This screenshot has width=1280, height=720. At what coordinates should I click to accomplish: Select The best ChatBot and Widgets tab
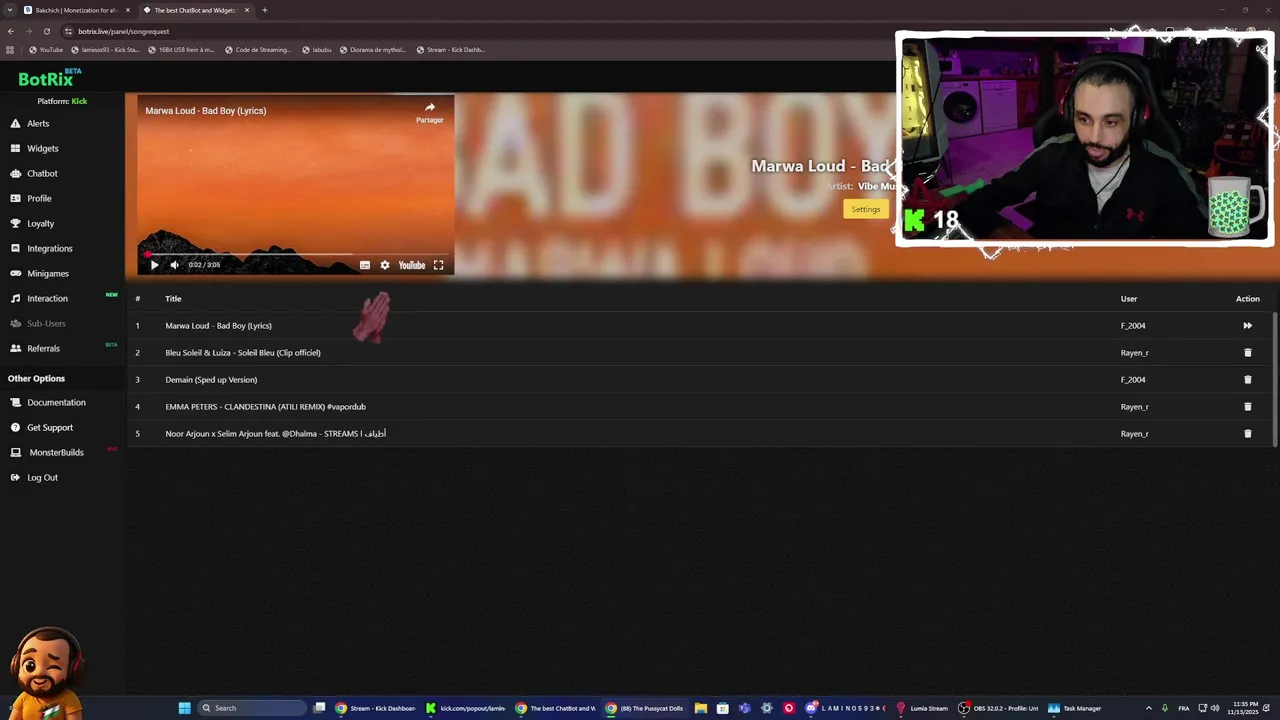(x=194, y=10)
